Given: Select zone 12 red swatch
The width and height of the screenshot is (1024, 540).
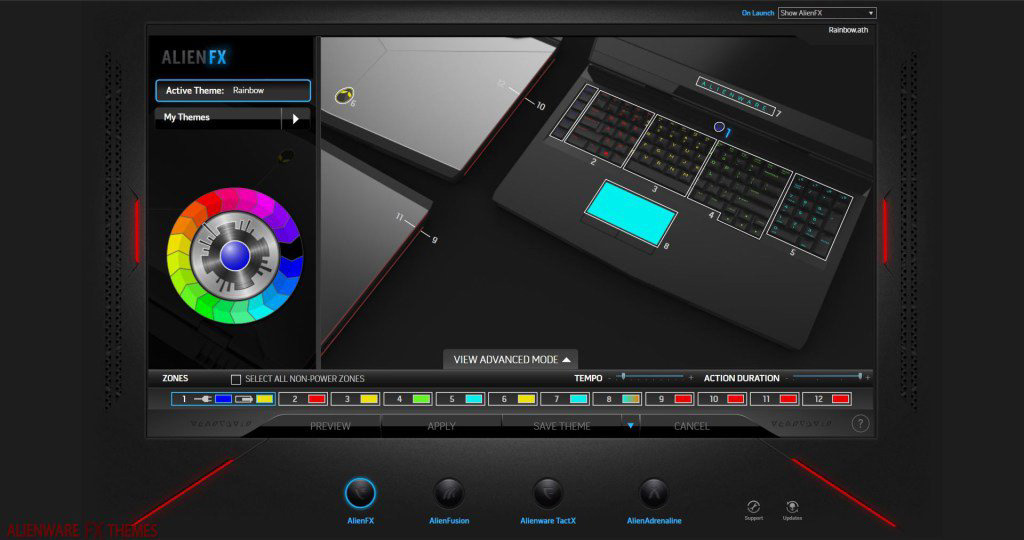Looking at the screenshot, I should coord(840,399).
